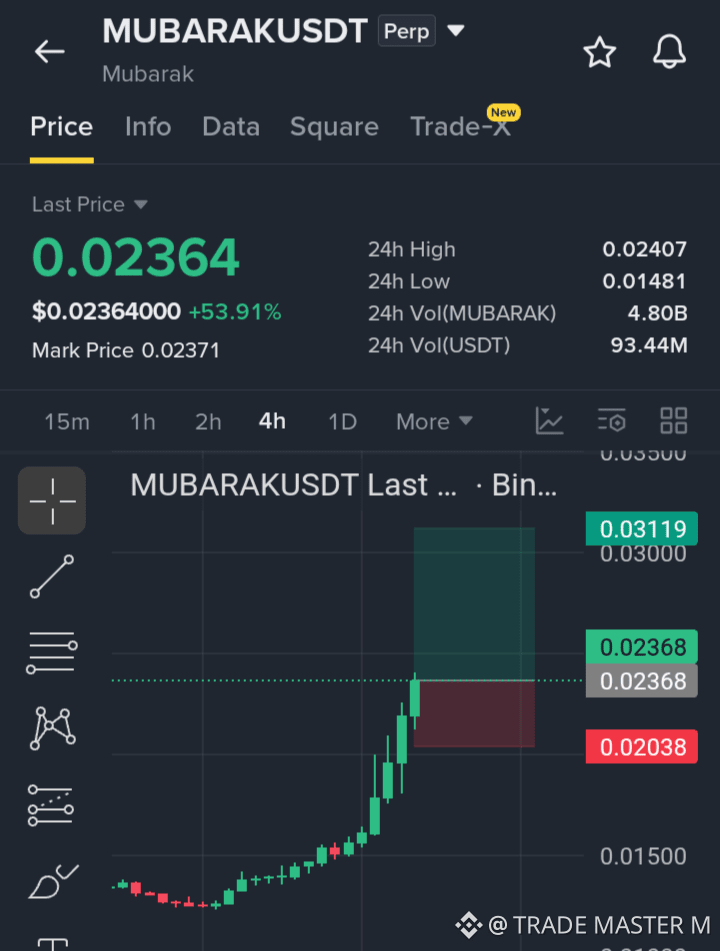Expand the More timeframes dropdown
The height and width of the screenshot is (951, 720).
click(434, 422)
